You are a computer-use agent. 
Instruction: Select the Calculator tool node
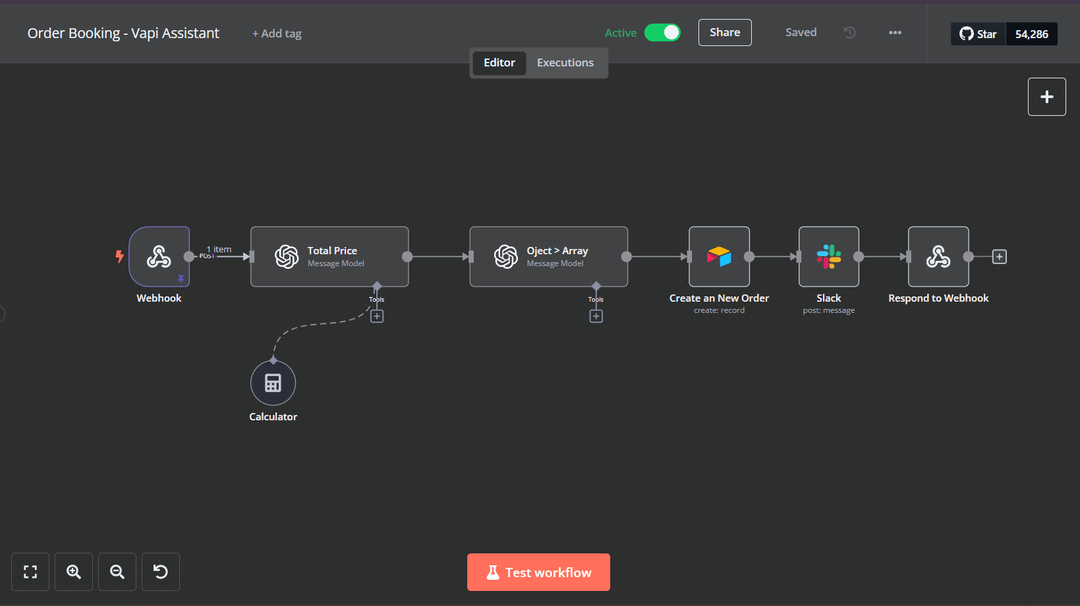click(273, 382)
